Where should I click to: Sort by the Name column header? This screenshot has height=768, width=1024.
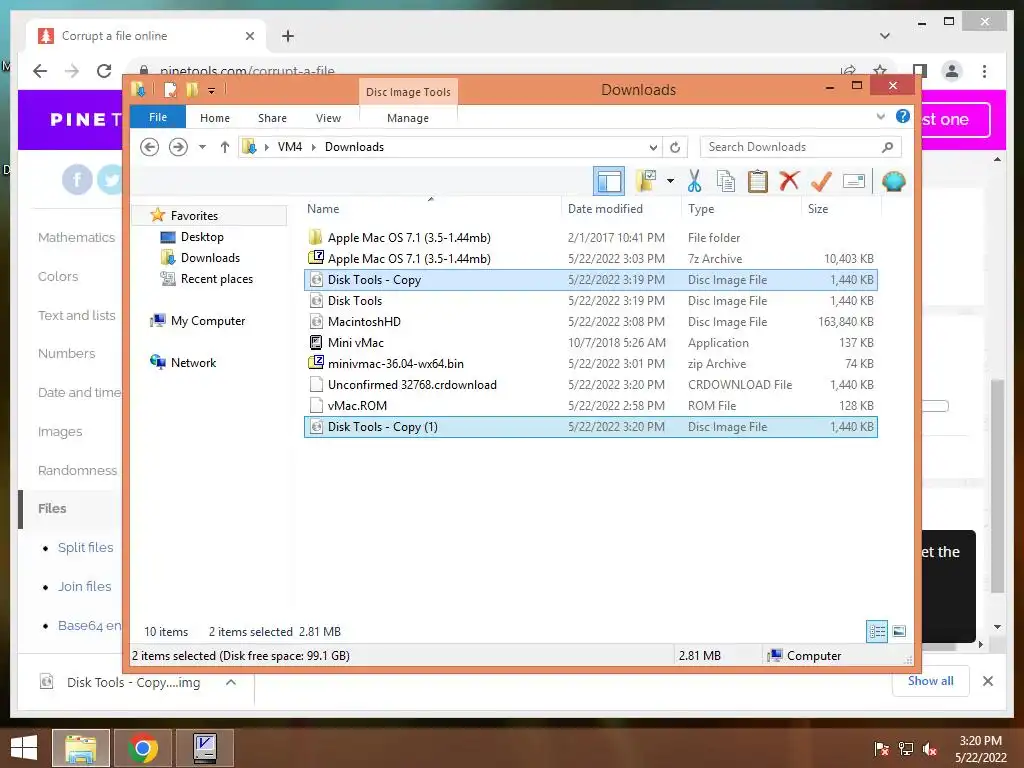click(431, 209)
